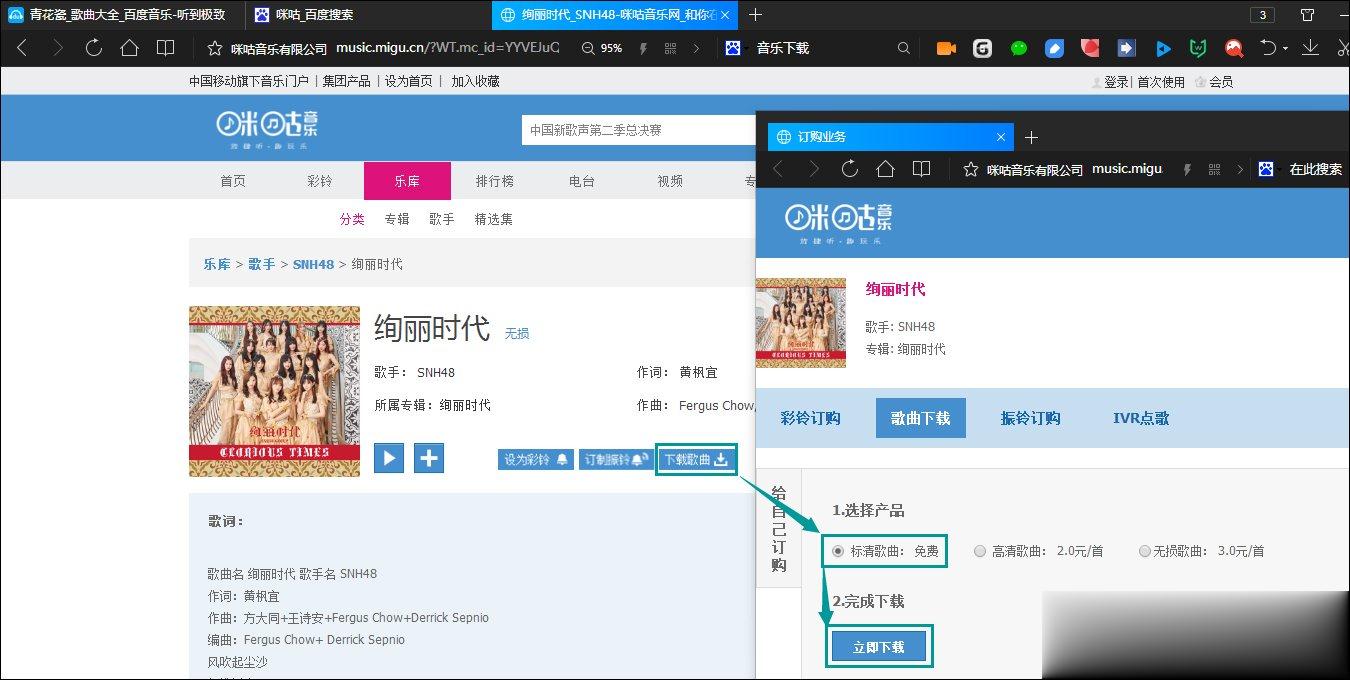Image resolution: width=1350 pixels, height=680 pixels.
Task: Reload the page in the main browser
Action: [93, 48]
